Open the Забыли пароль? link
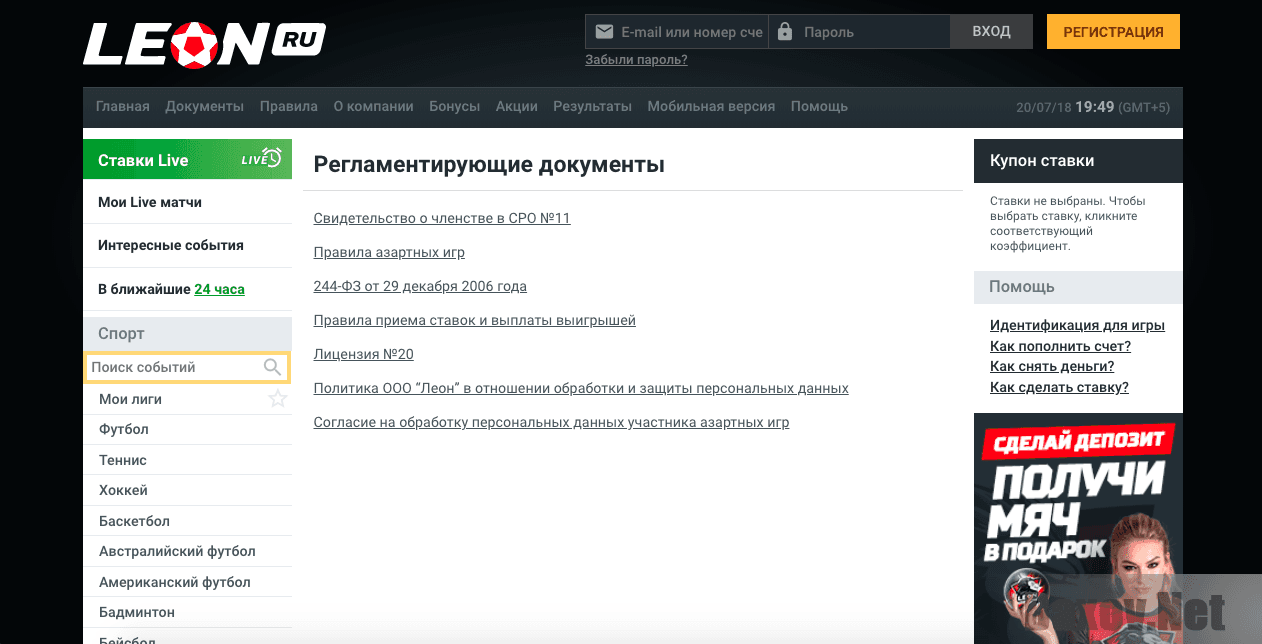 tap(636, 59)
